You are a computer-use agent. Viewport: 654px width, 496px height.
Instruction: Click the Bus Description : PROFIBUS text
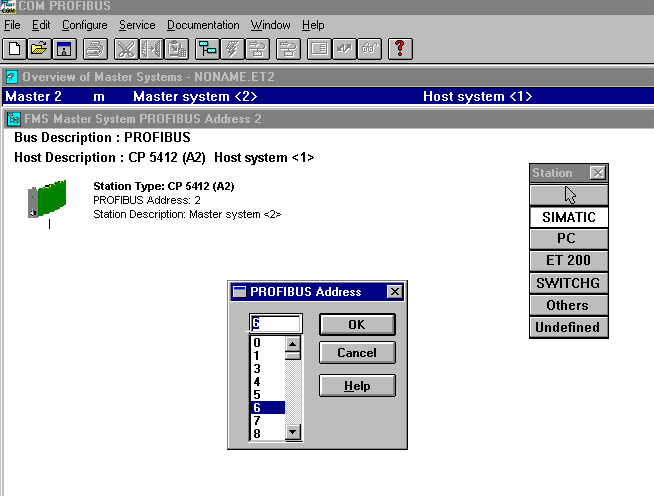[x=102, y=137]
